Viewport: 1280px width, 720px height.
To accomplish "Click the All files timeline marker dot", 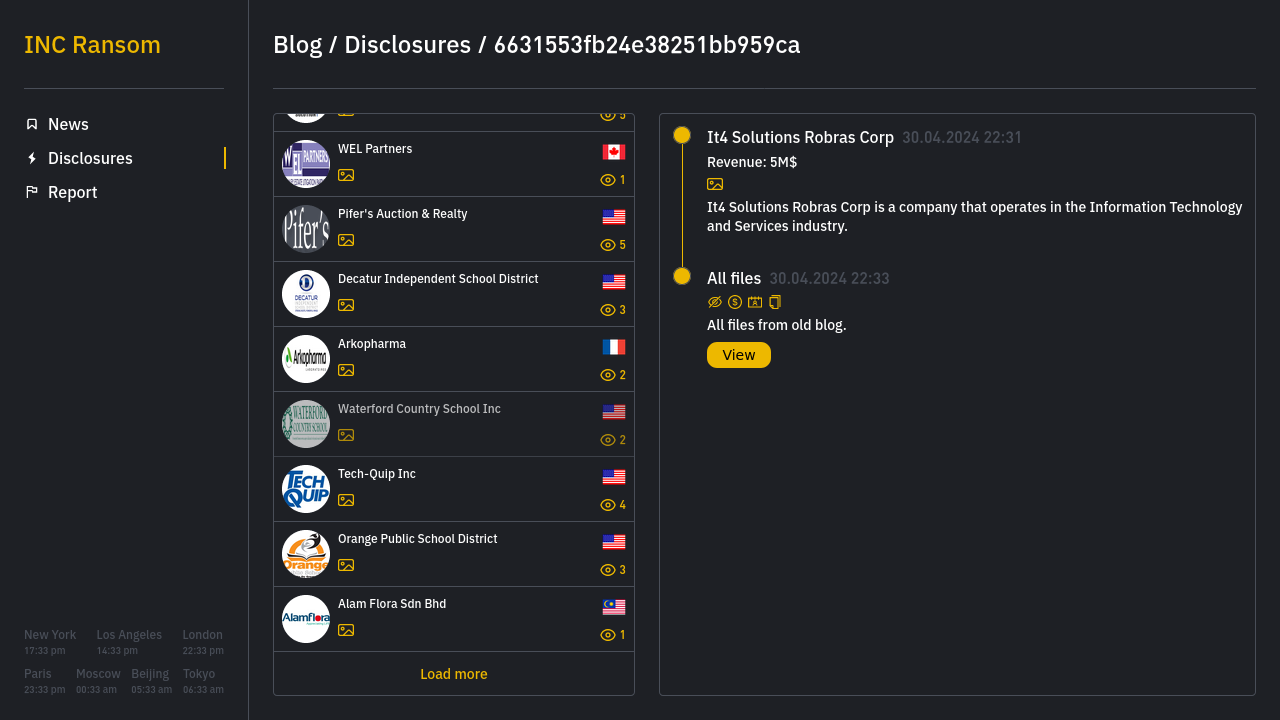I will point(682,276).
